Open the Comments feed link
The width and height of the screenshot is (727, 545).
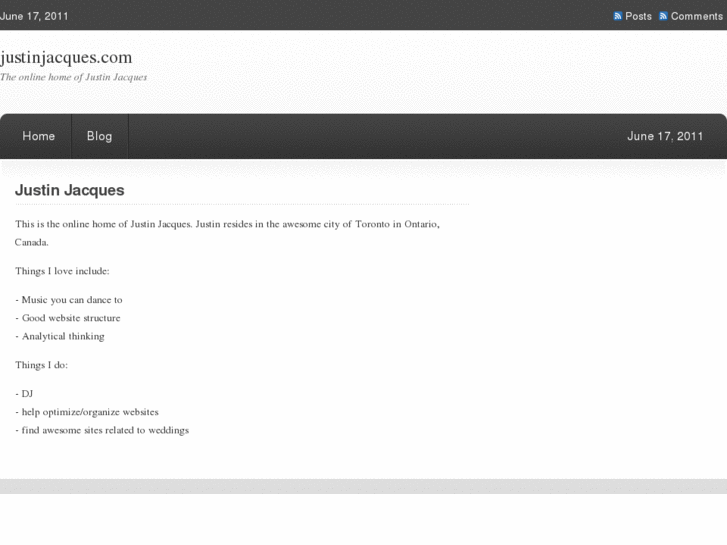[x=696, y=16]
